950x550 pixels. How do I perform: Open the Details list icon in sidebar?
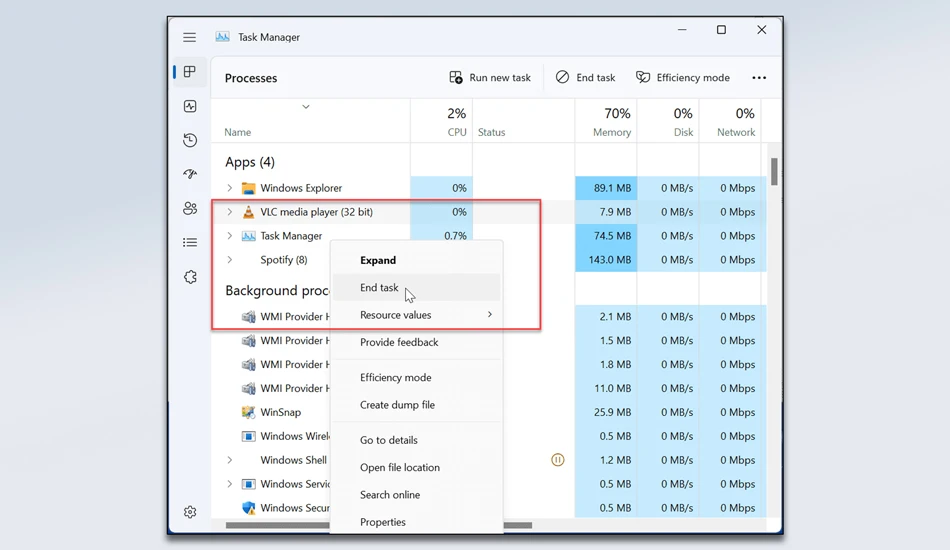tap(190, 242)
